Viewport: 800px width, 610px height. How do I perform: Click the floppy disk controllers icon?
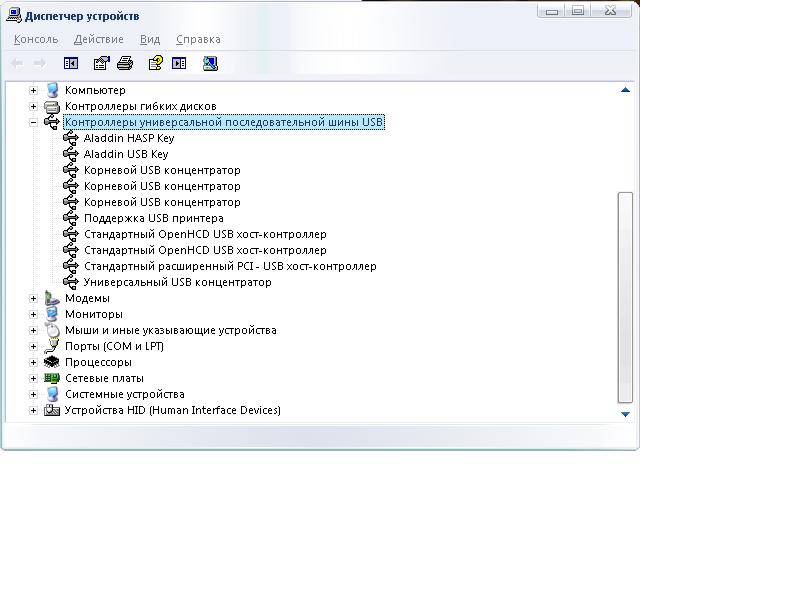[52, 107]
